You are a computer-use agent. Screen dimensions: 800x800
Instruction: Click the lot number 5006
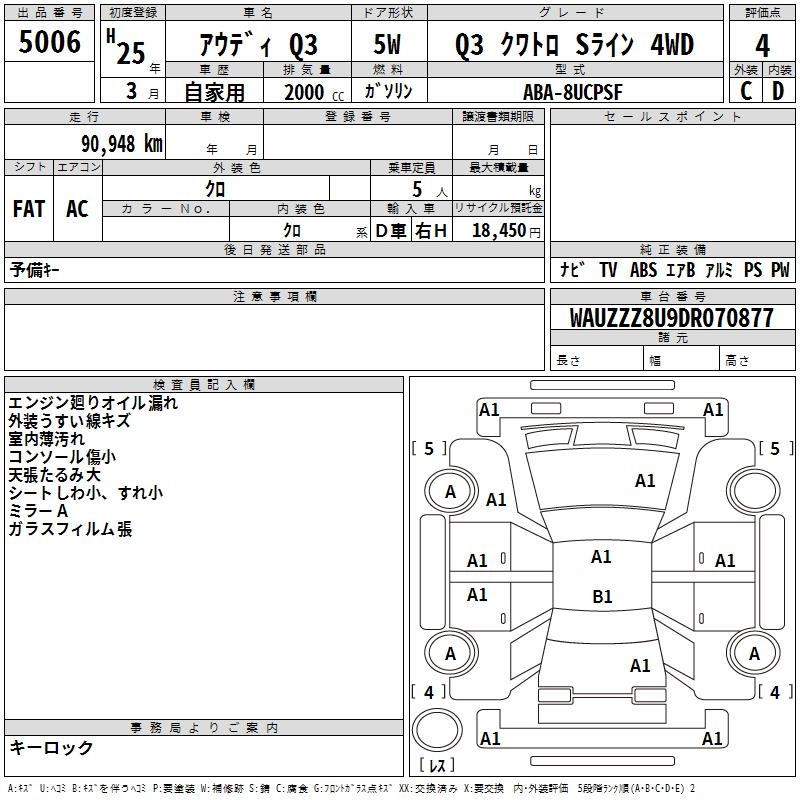(49, 42)
